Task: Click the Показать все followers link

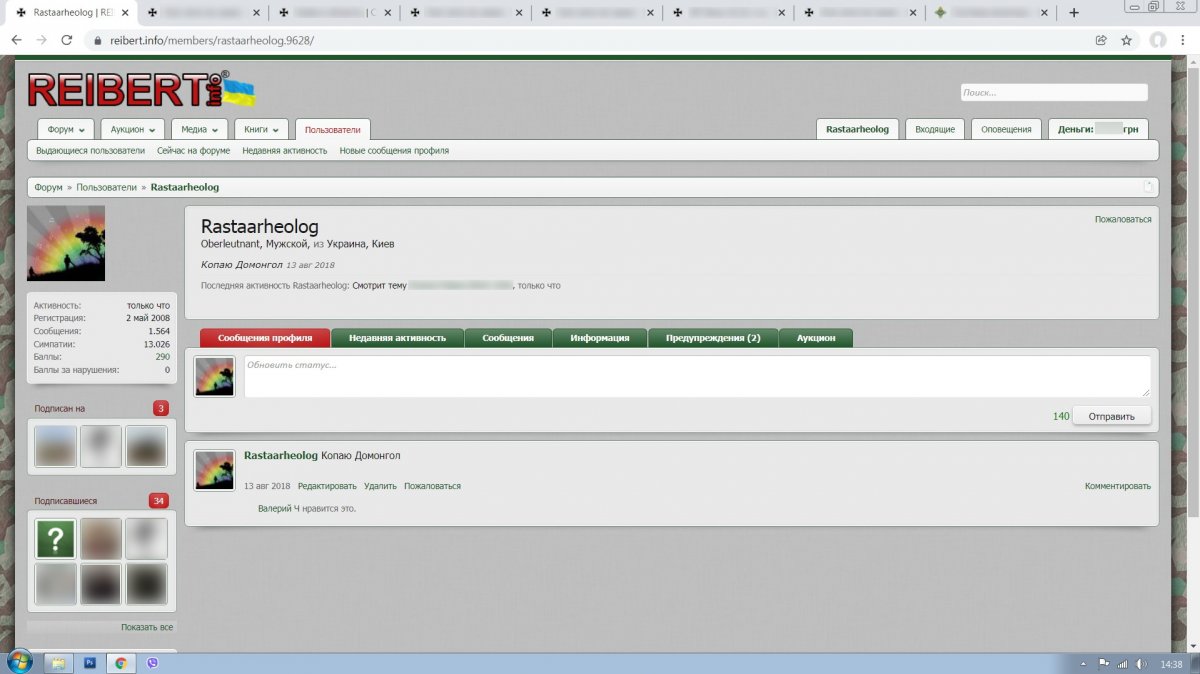Action: (x=147, y=627)
